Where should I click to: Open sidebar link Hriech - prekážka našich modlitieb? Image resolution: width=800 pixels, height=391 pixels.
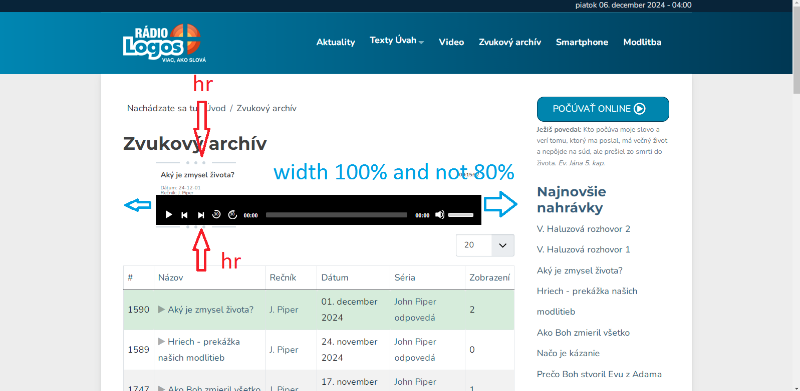587,301
